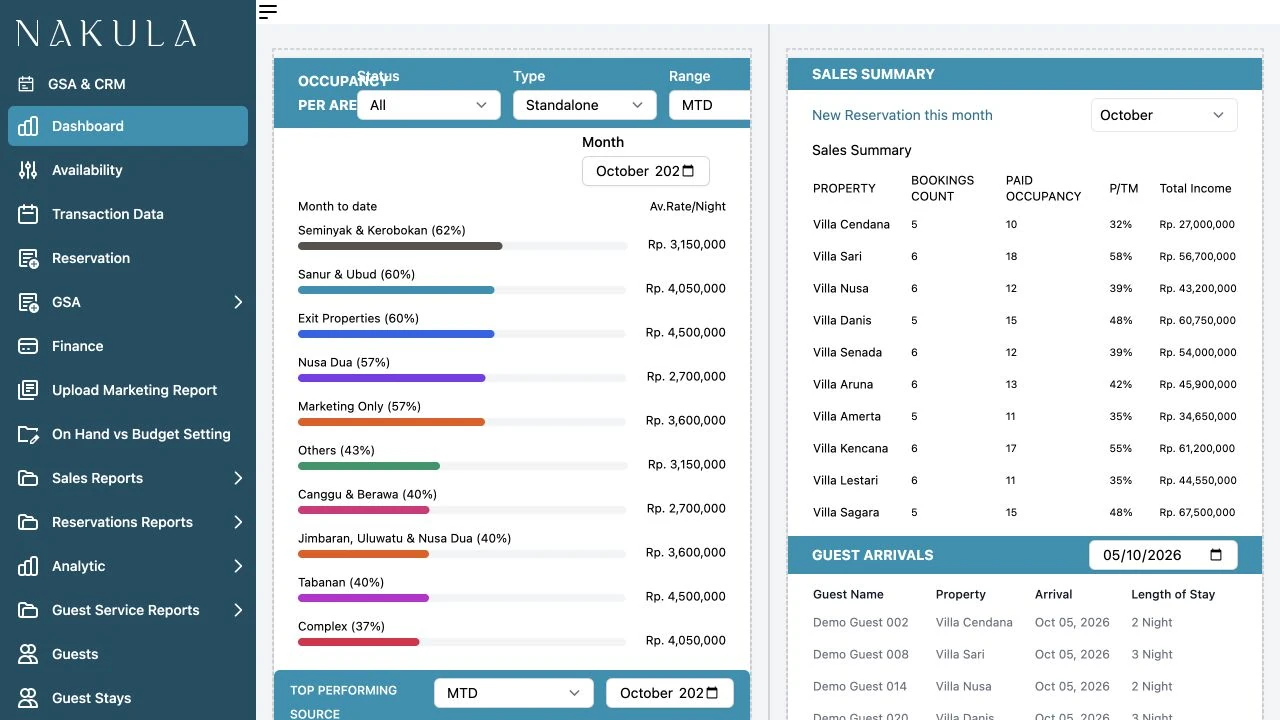Open the Status dropdown showing All
1280x720 pixels.
click(x=429, y=105)
